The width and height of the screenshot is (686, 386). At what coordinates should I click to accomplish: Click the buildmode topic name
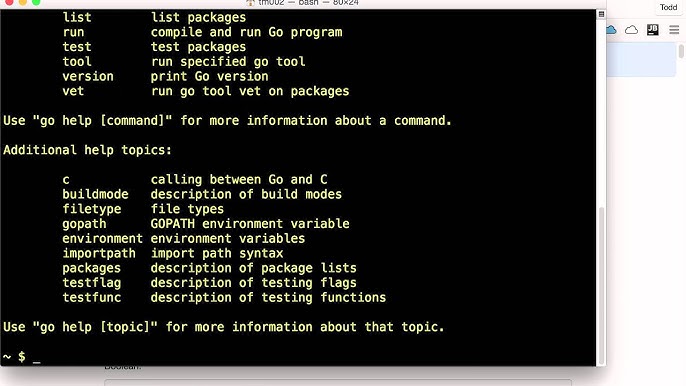(95, 194)
